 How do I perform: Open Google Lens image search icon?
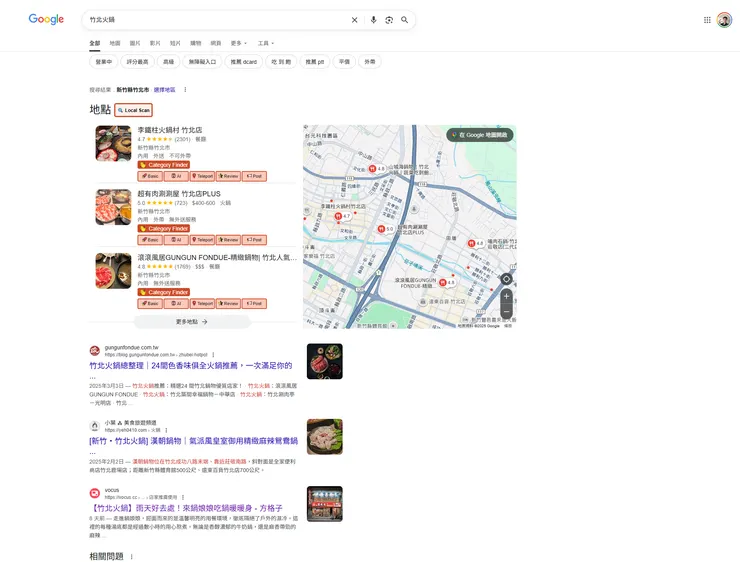(x=389, y=20)
